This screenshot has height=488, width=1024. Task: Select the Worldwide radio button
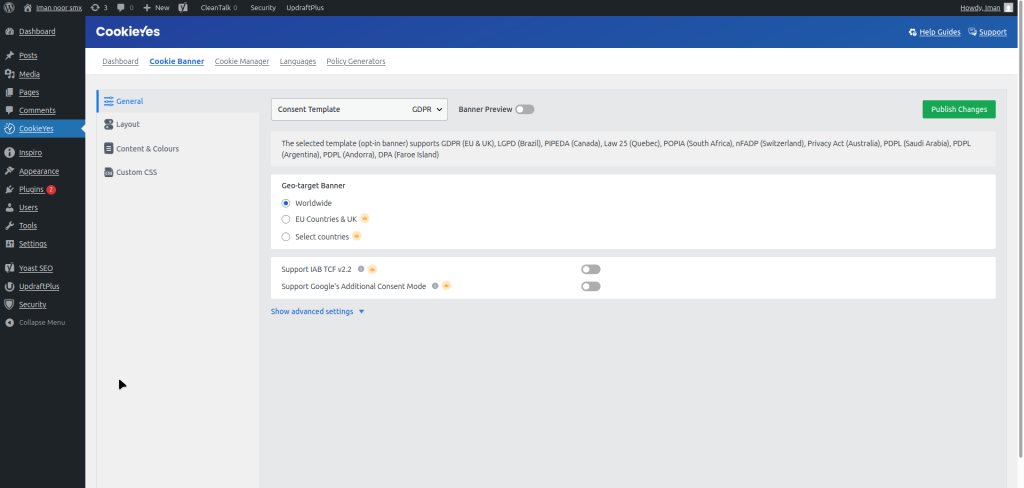click(x=286, y=203)
